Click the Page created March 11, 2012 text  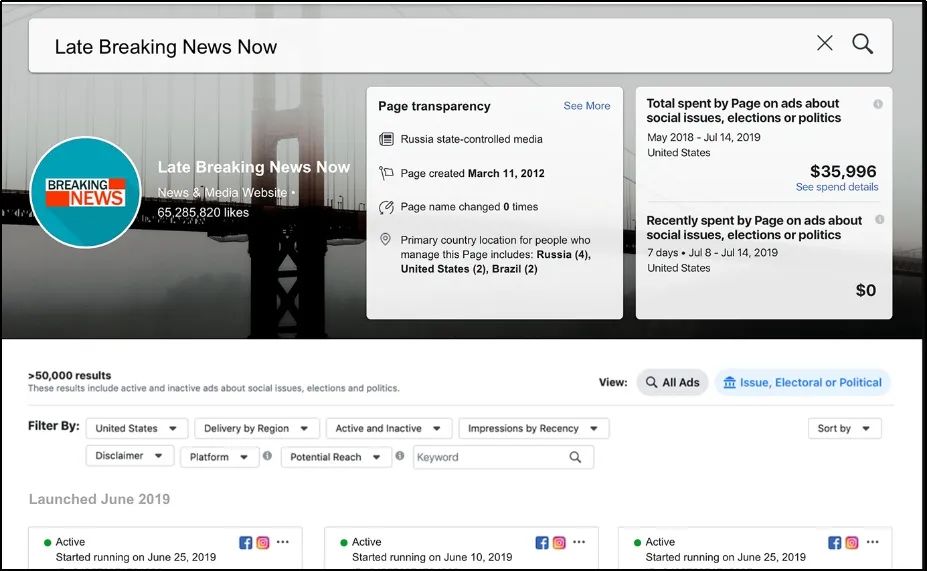point(472,173)
